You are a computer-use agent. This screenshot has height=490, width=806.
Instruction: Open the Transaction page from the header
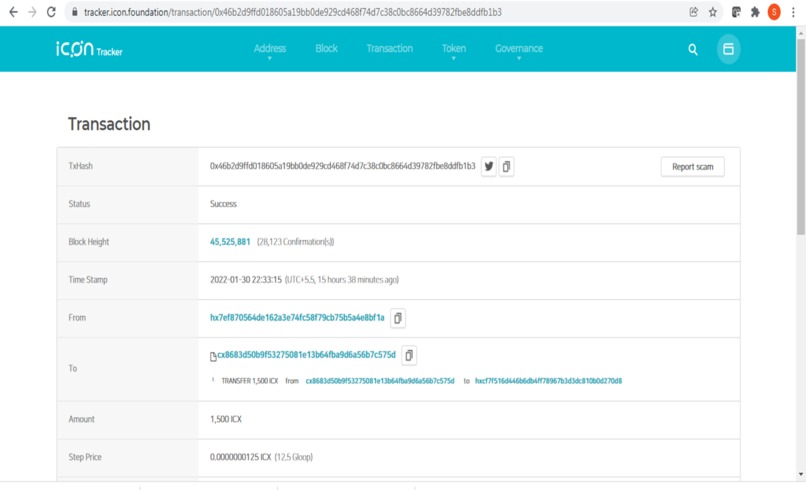point(390,48)
